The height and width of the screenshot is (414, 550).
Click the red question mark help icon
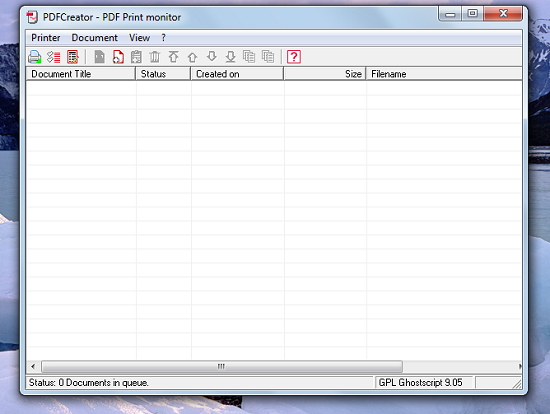coord(294,57)
